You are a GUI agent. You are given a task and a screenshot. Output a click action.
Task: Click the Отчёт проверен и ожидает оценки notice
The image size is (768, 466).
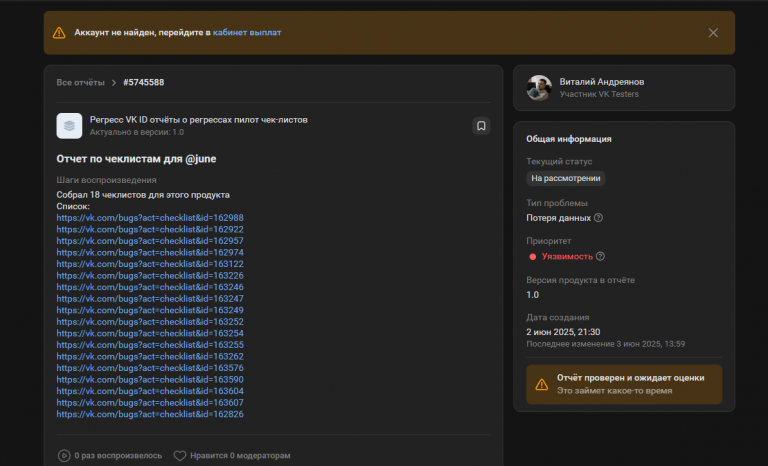coord(624,384)
